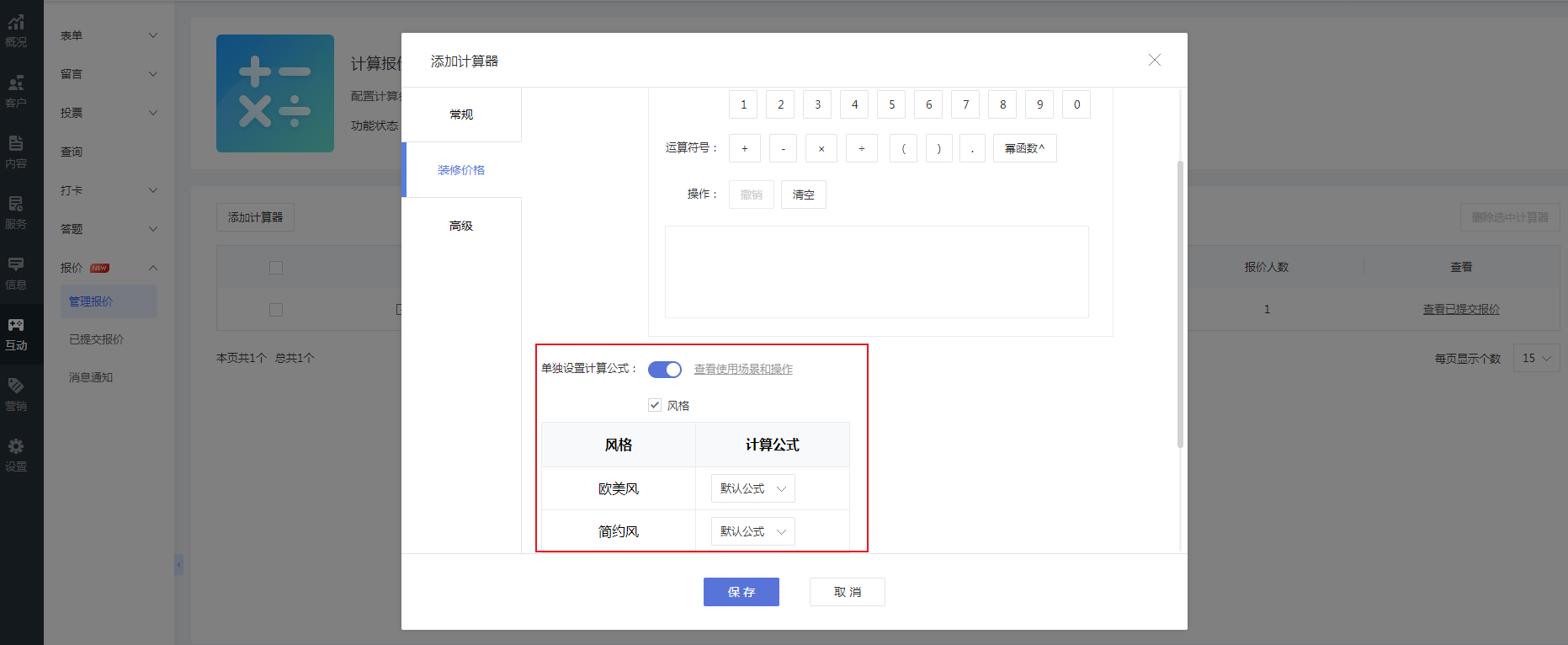Viewport: 1568px width, 645px height.
Task: Select 已提交报价 in the submenu
Action: (x=96, y=339)
